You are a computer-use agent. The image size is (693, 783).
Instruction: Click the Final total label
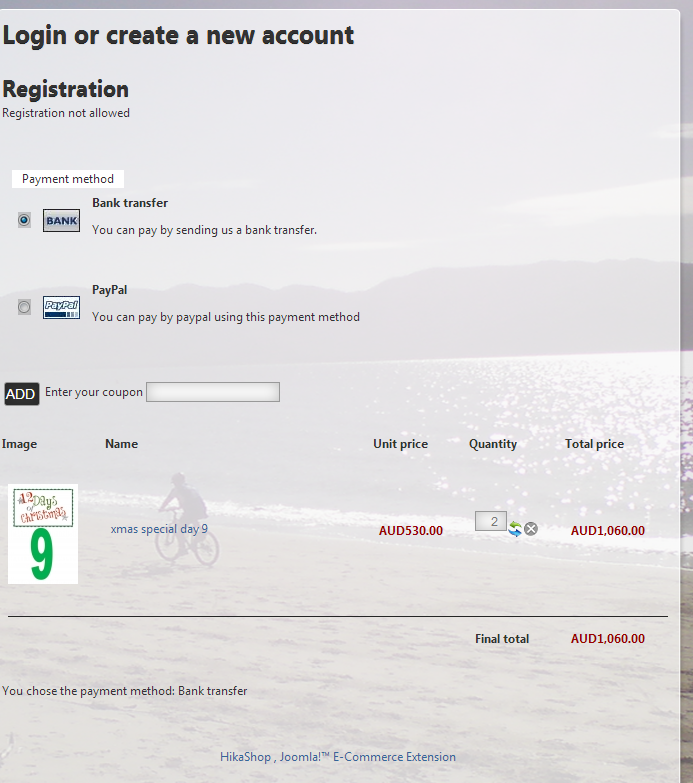[502, 639]
